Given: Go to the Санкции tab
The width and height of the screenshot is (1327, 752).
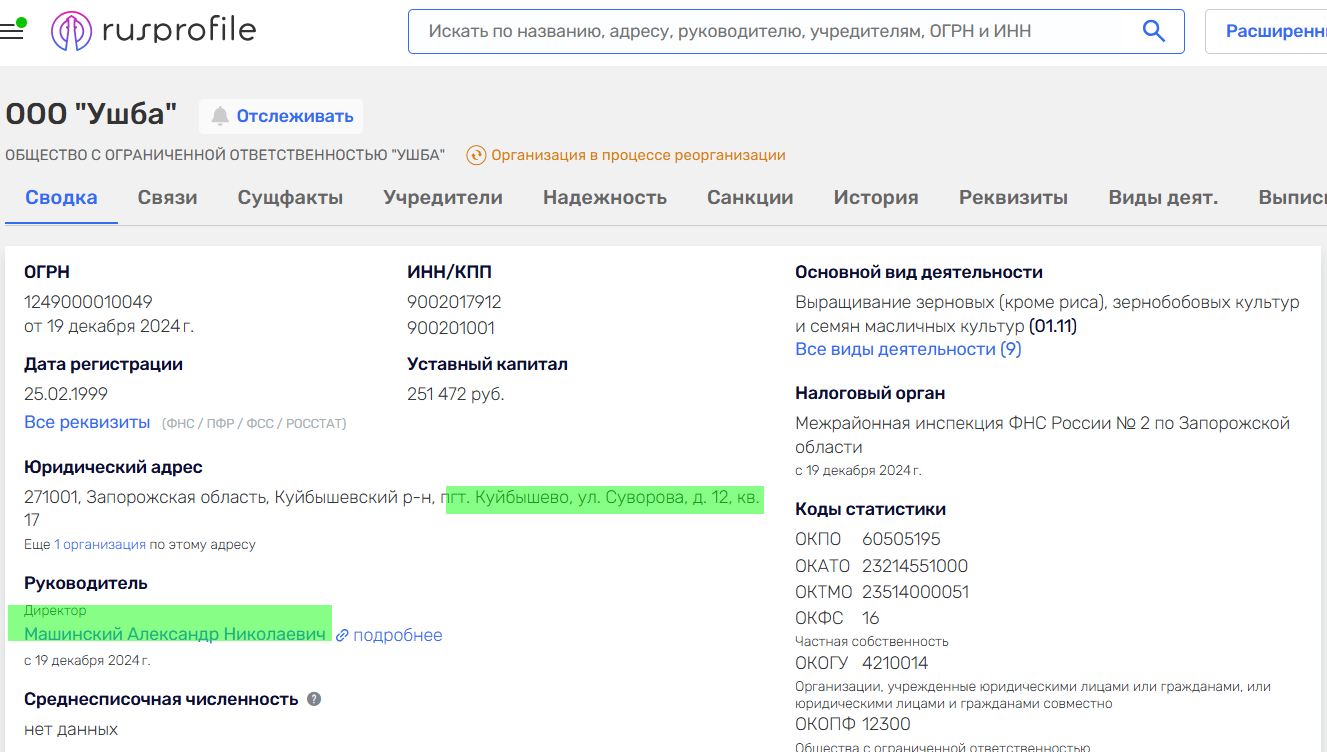Looking at the screenshot, I should coord(750,197).
